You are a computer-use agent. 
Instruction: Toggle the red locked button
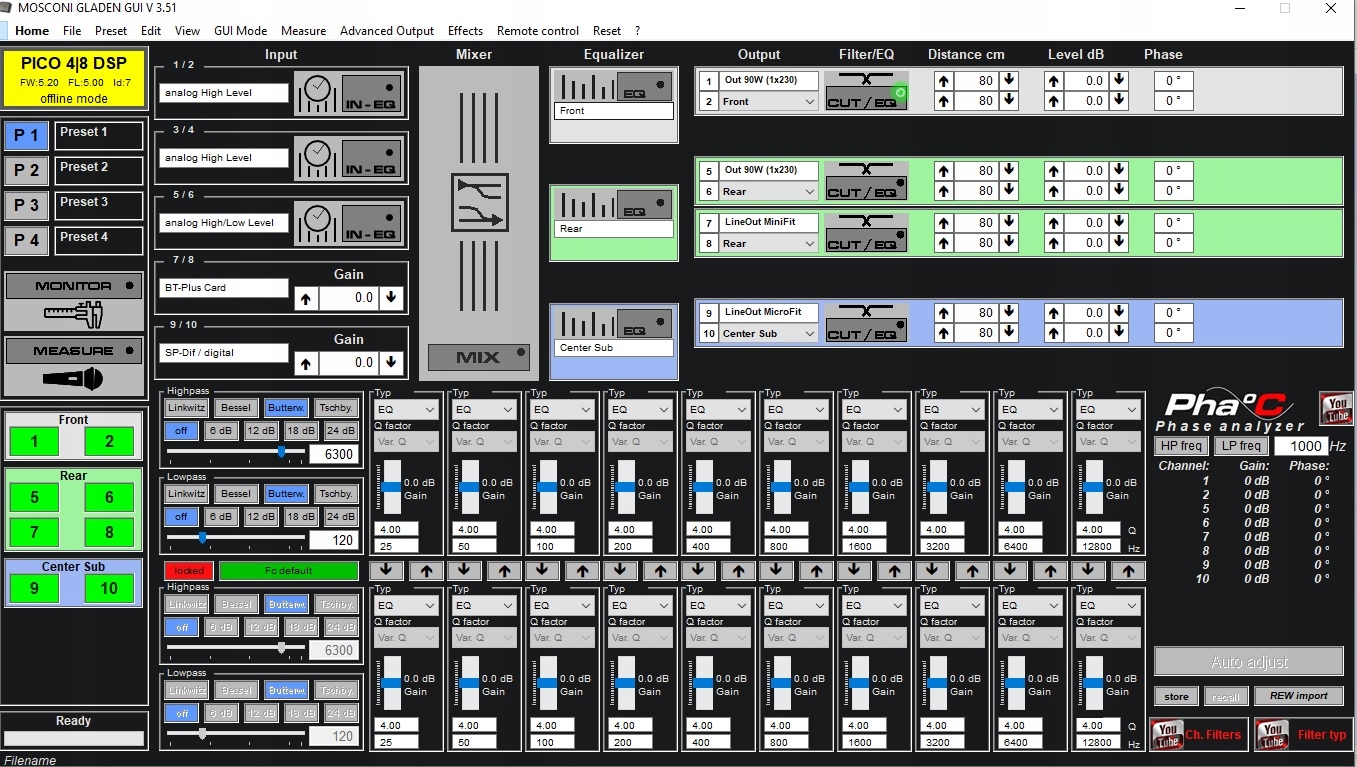[189, 571]
